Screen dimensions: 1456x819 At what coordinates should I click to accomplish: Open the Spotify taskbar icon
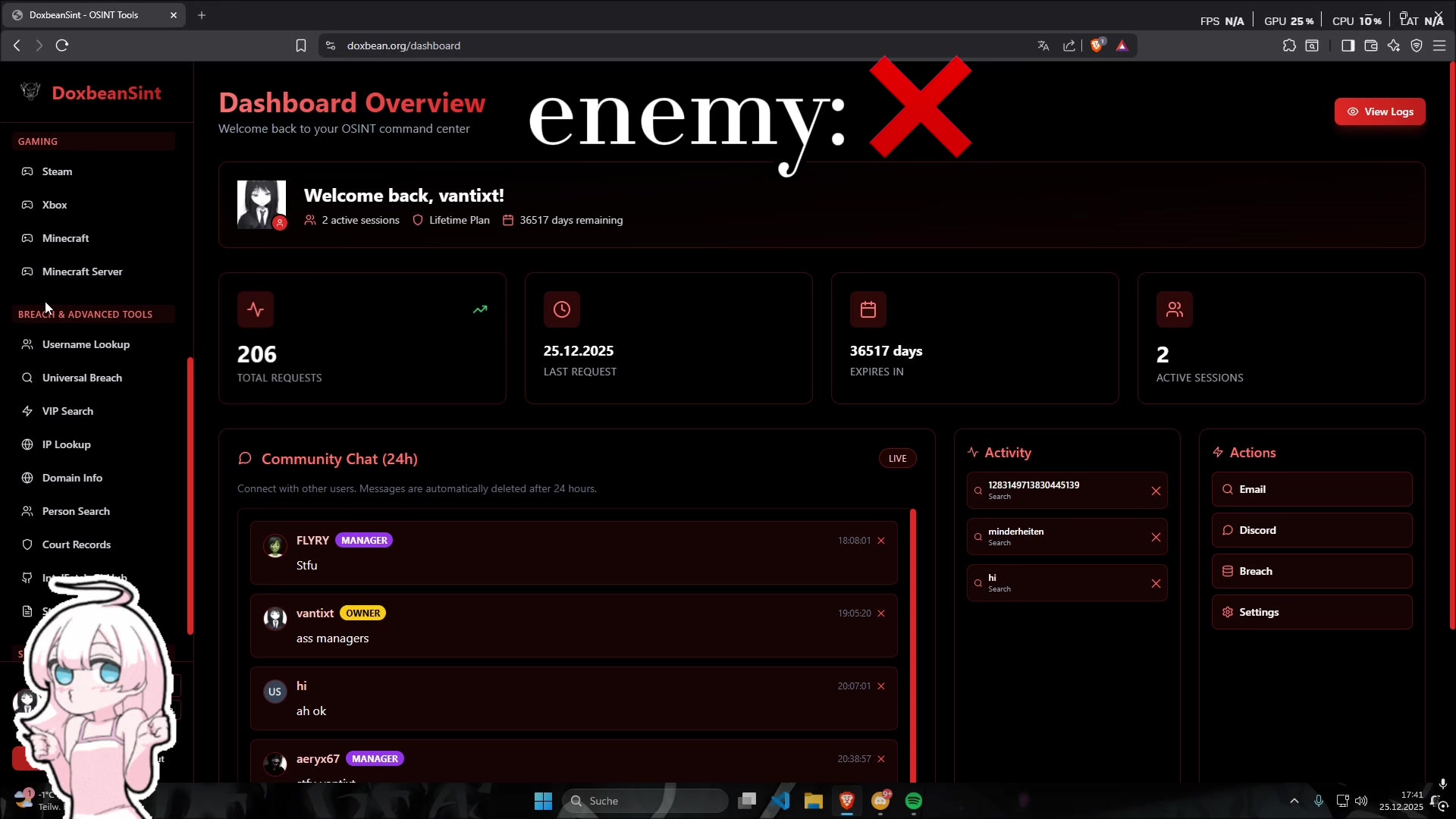point(914,801)
